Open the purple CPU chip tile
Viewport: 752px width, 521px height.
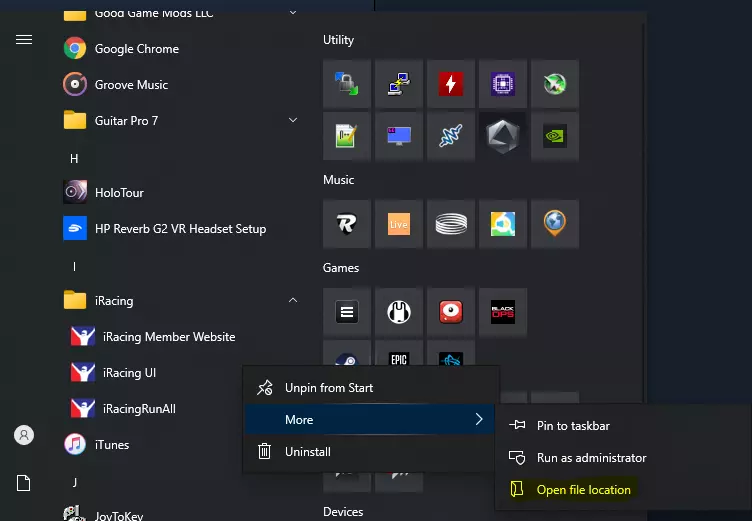[503, 84]
